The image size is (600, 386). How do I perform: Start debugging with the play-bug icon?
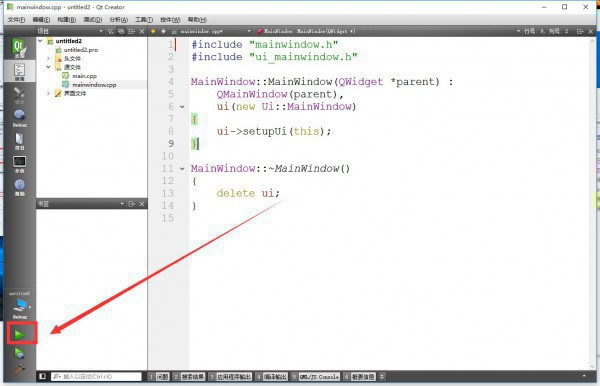(19, 353)
